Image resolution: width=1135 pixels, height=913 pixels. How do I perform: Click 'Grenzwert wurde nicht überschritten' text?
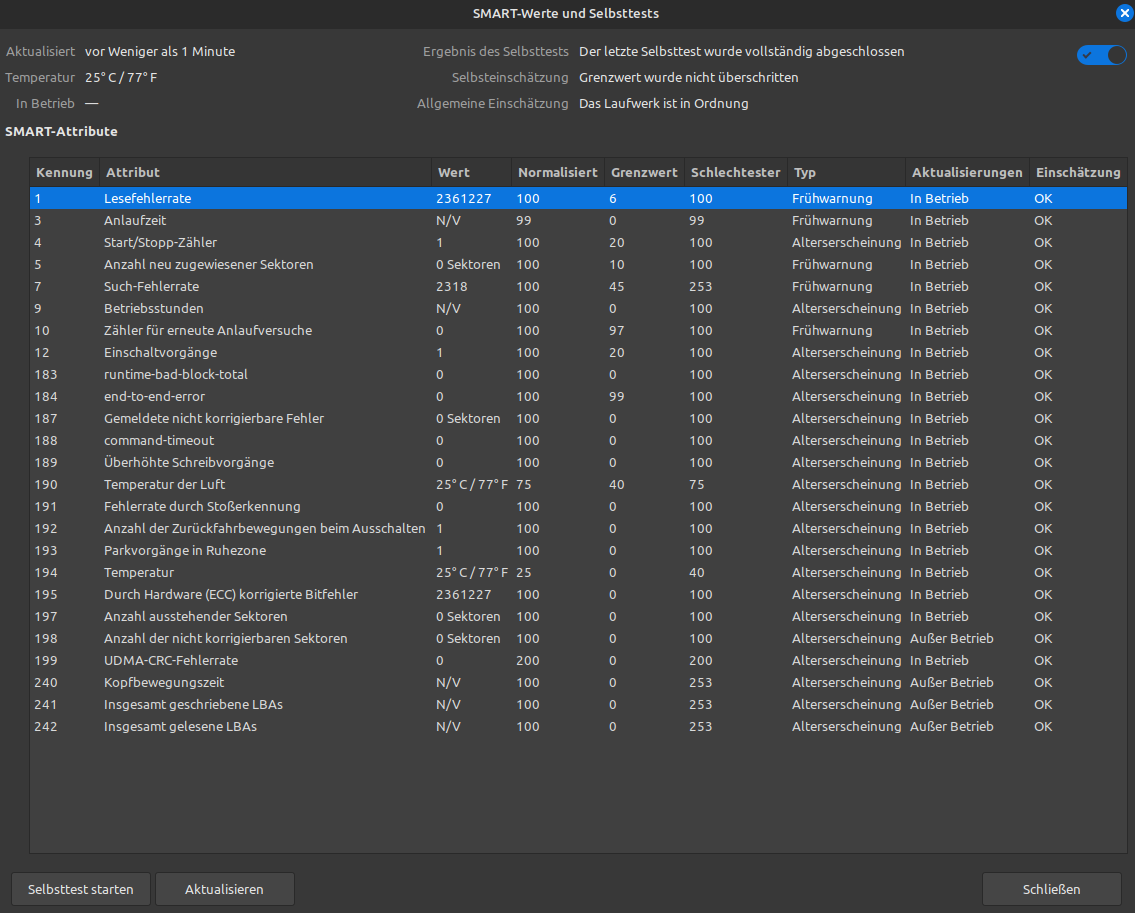coord(689,77)
